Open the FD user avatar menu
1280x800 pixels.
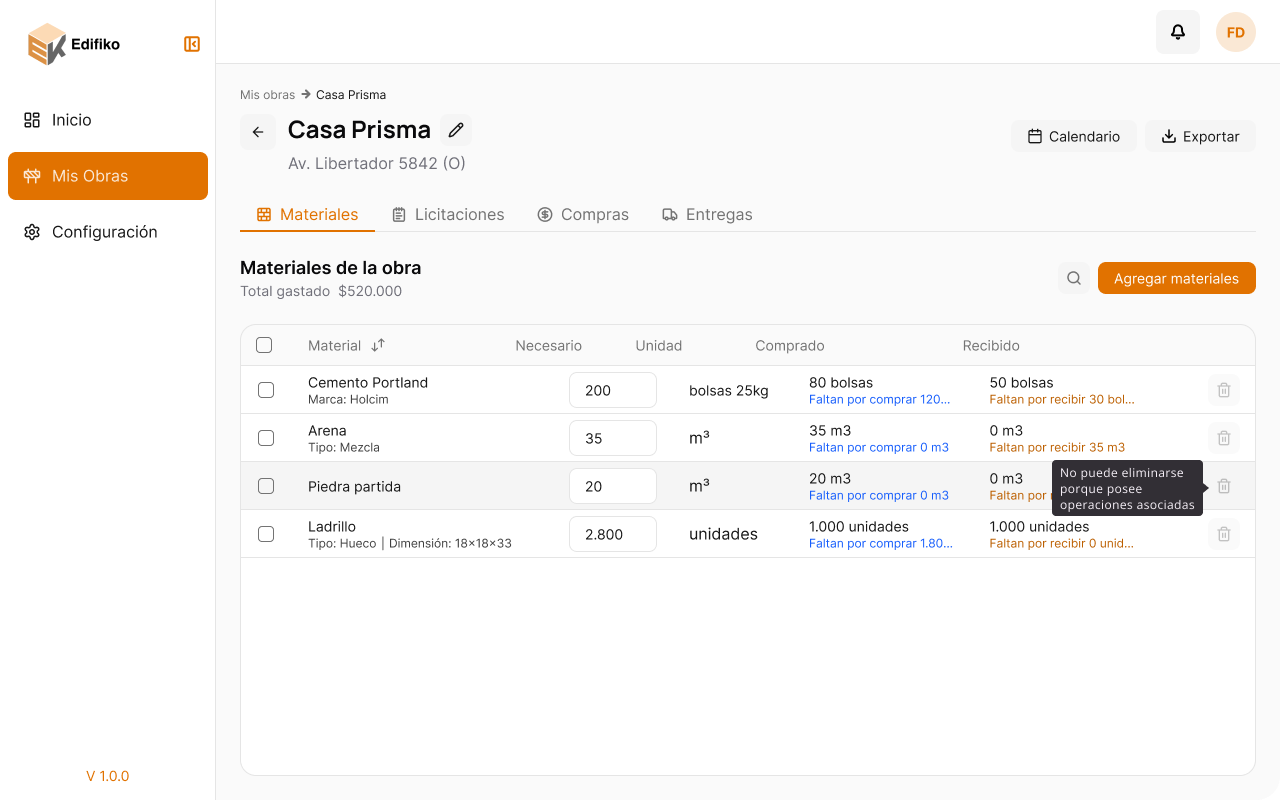pos(1236,32)
